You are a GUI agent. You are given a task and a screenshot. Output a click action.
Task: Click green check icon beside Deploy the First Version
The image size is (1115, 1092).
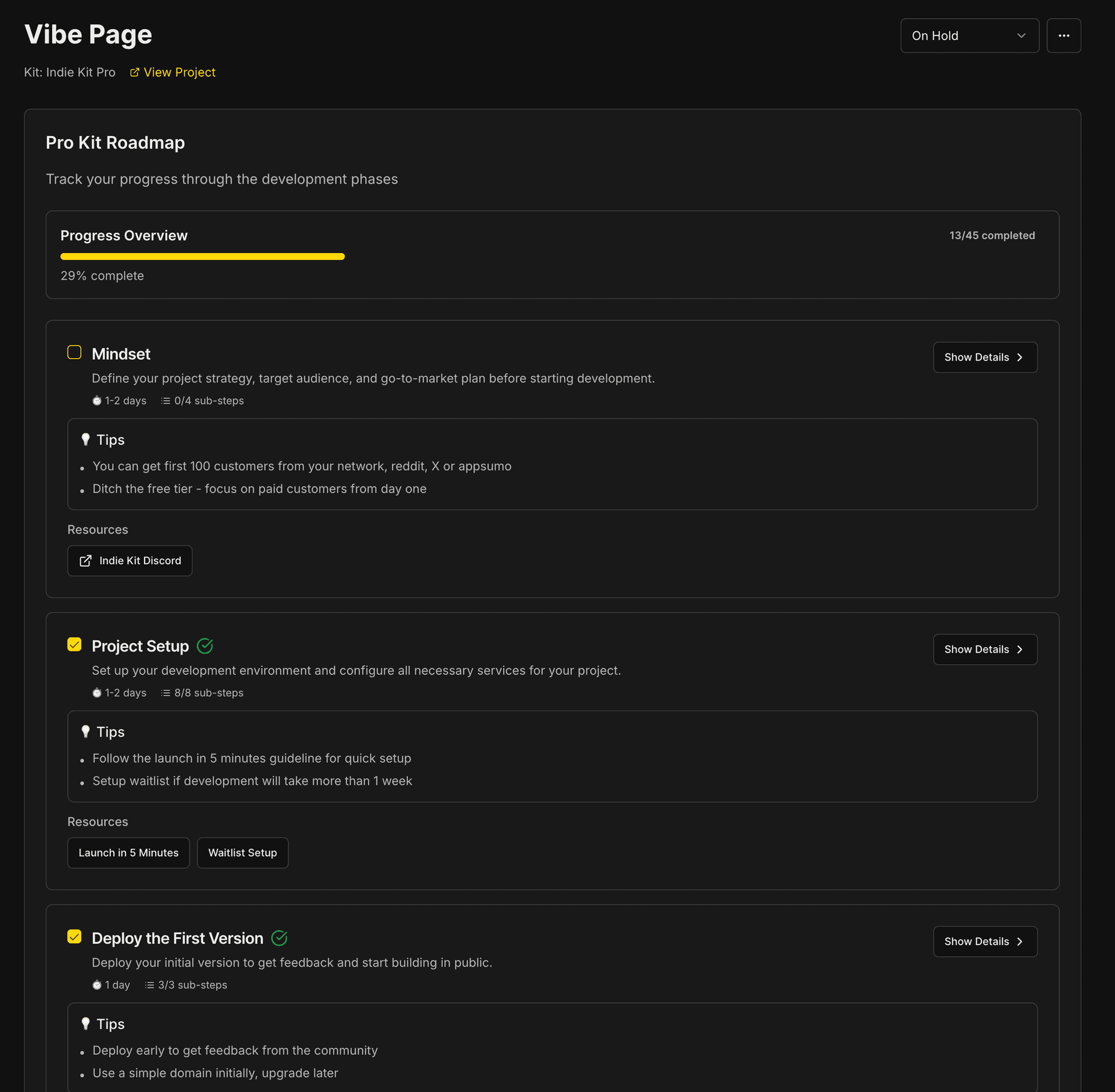[x=279, y=938]
